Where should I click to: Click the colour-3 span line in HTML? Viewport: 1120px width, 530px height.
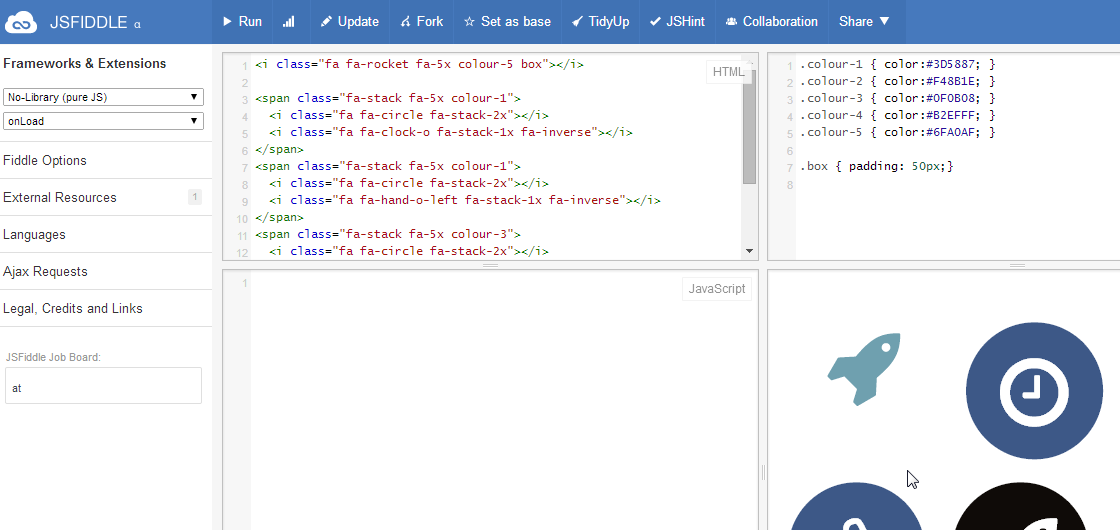pyautogui.click(x=388, y=234)
